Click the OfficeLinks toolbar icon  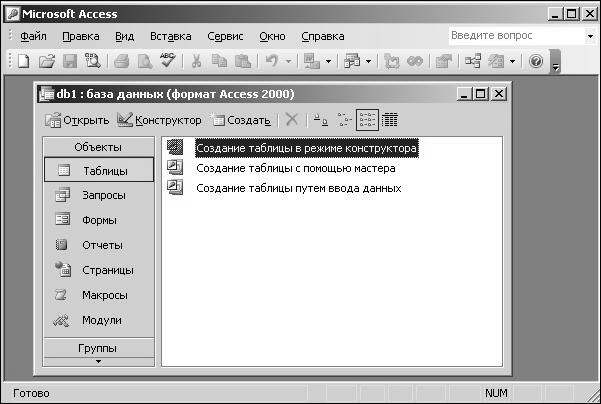(x=312, y=61)
